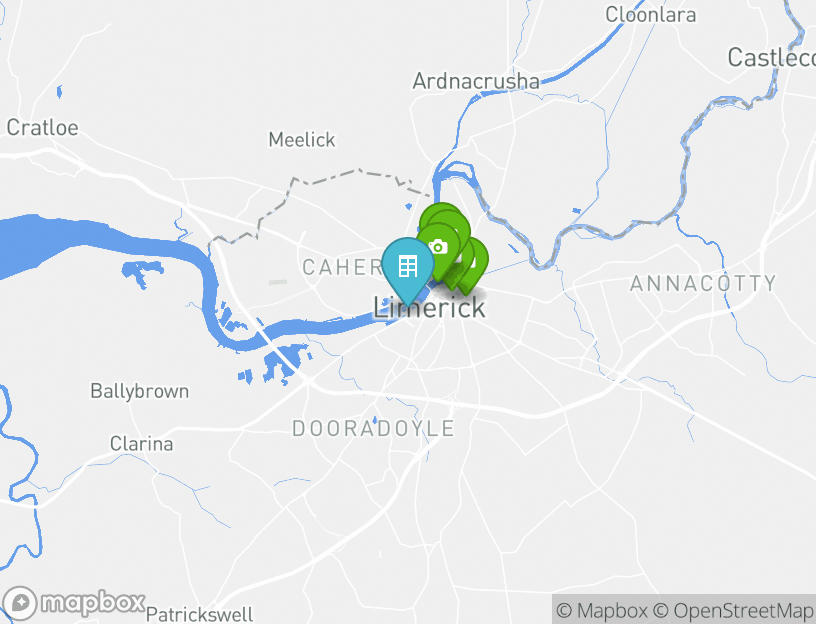This screenshot has width=816, height=624.
Task: Click the Meelick label on the map
Action: point(302,139)
